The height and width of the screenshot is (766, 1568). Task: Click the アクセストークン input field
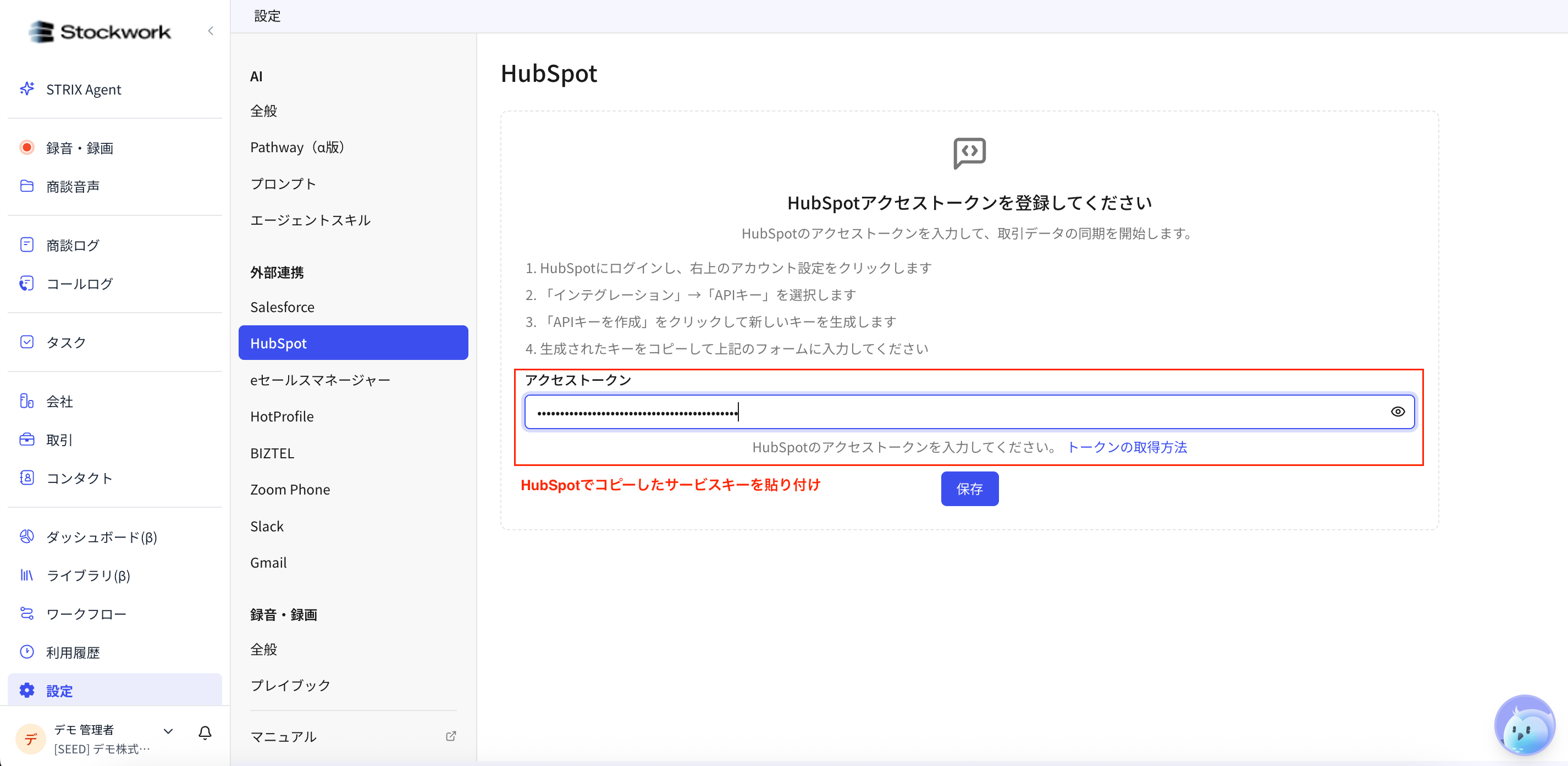click(969, 412)
